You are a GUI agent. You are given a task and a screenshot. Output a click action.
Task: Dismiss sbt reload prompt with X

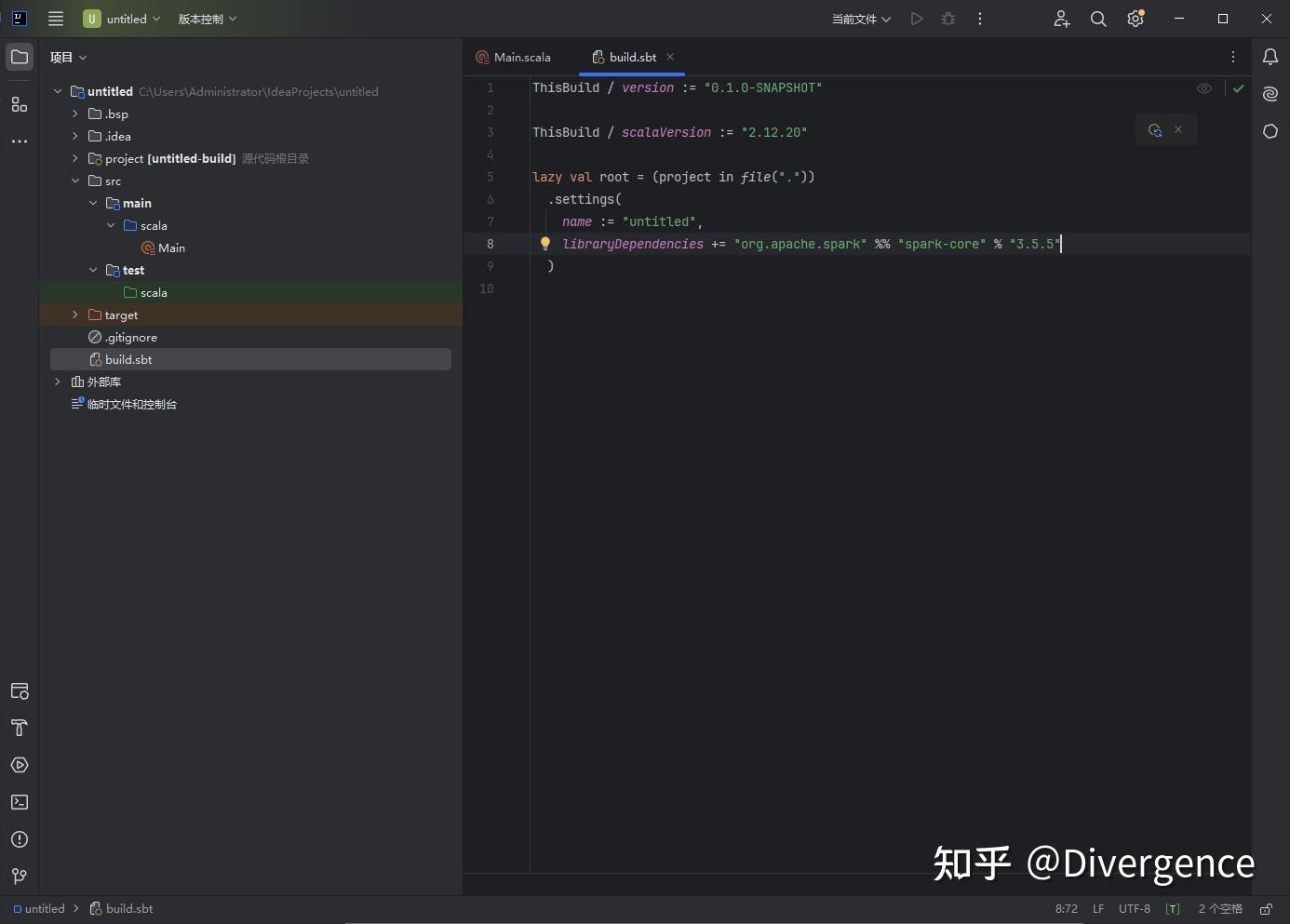tap(1178, 129)
